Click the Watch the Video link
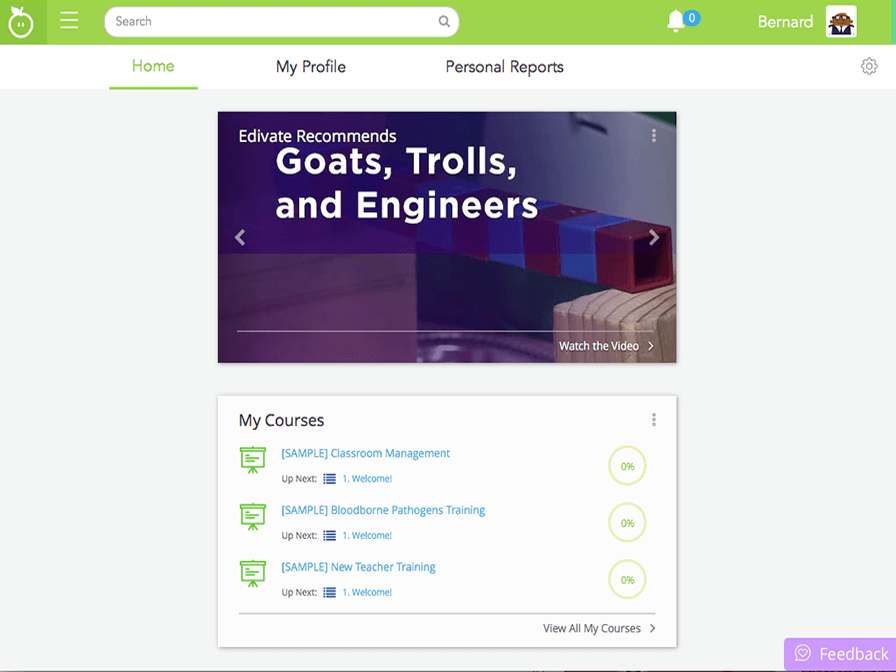Screen dimensions: 896x672 [x=599, y=346]
